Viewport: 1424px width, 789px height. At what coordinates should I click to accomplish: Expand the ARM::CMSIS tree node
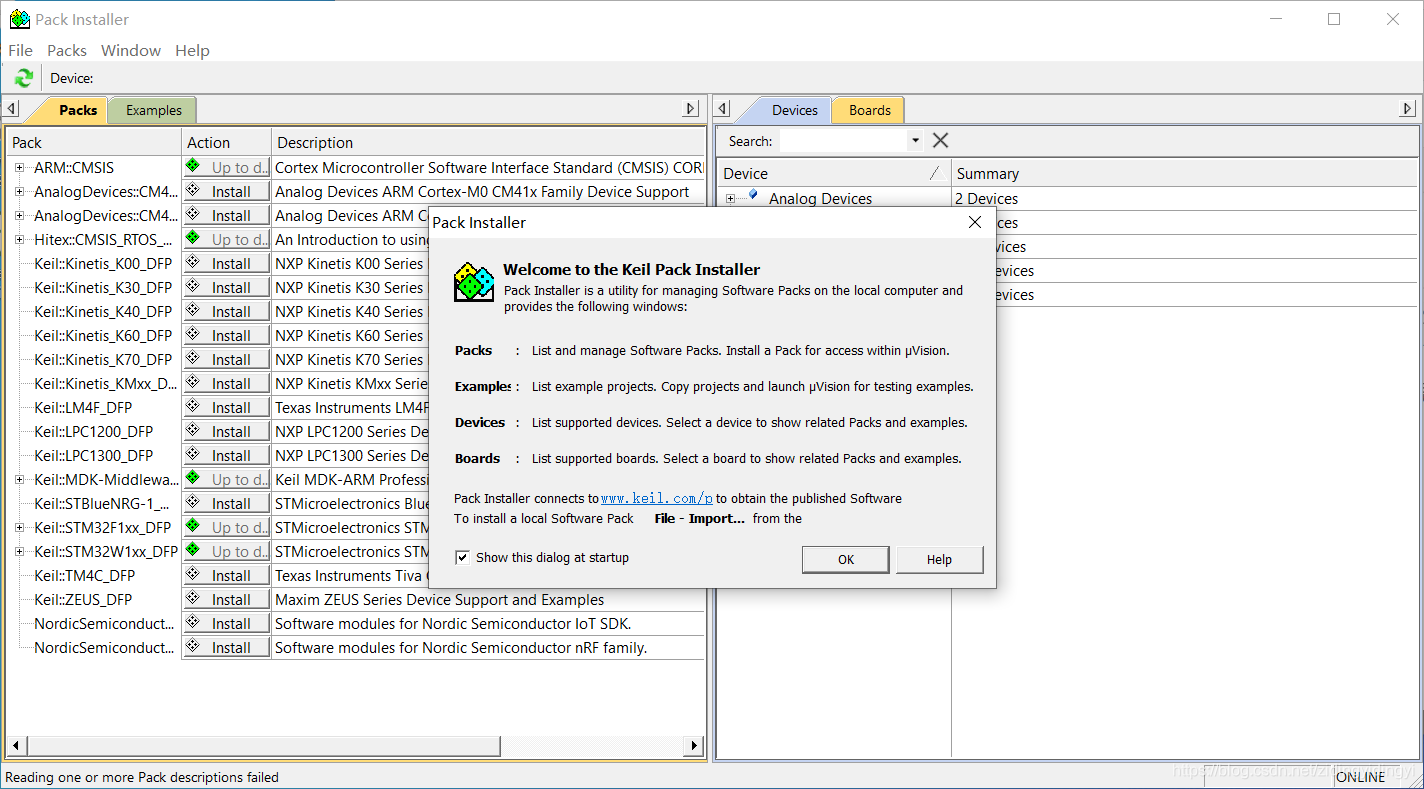[20, 167]
